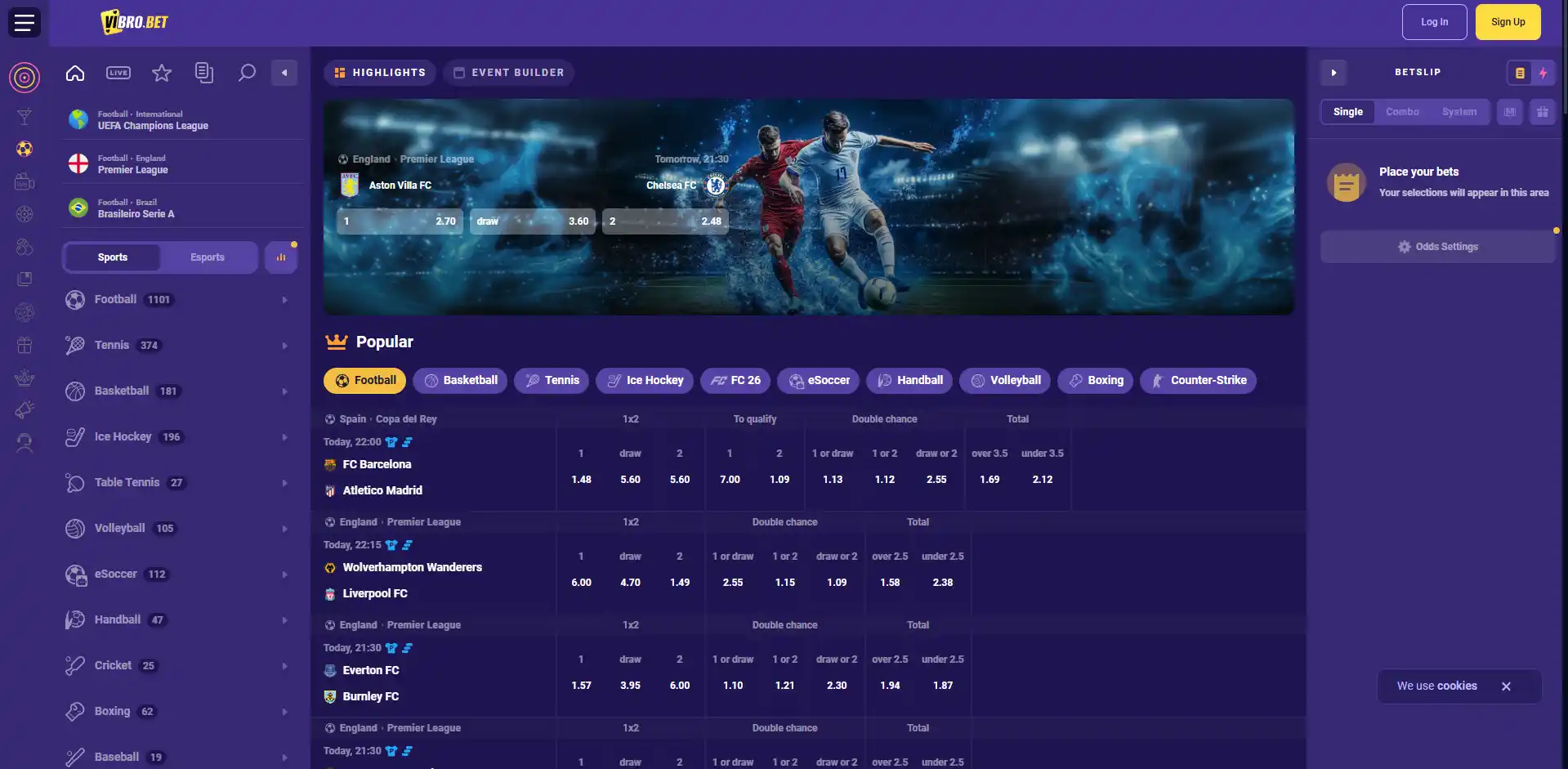
Task: Open favorites star icon
Action: click(162, 73)
